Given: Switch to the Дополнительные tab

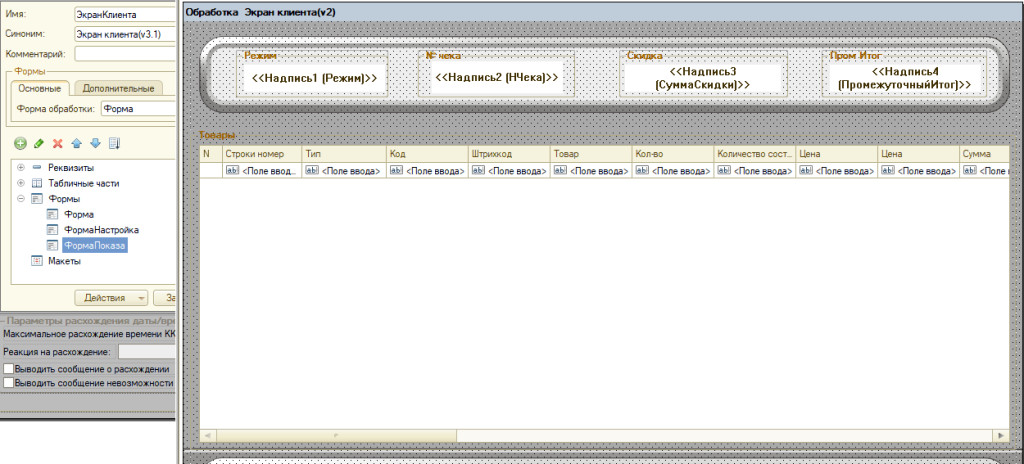Looking at the screenshot, I should click(117, 89).
